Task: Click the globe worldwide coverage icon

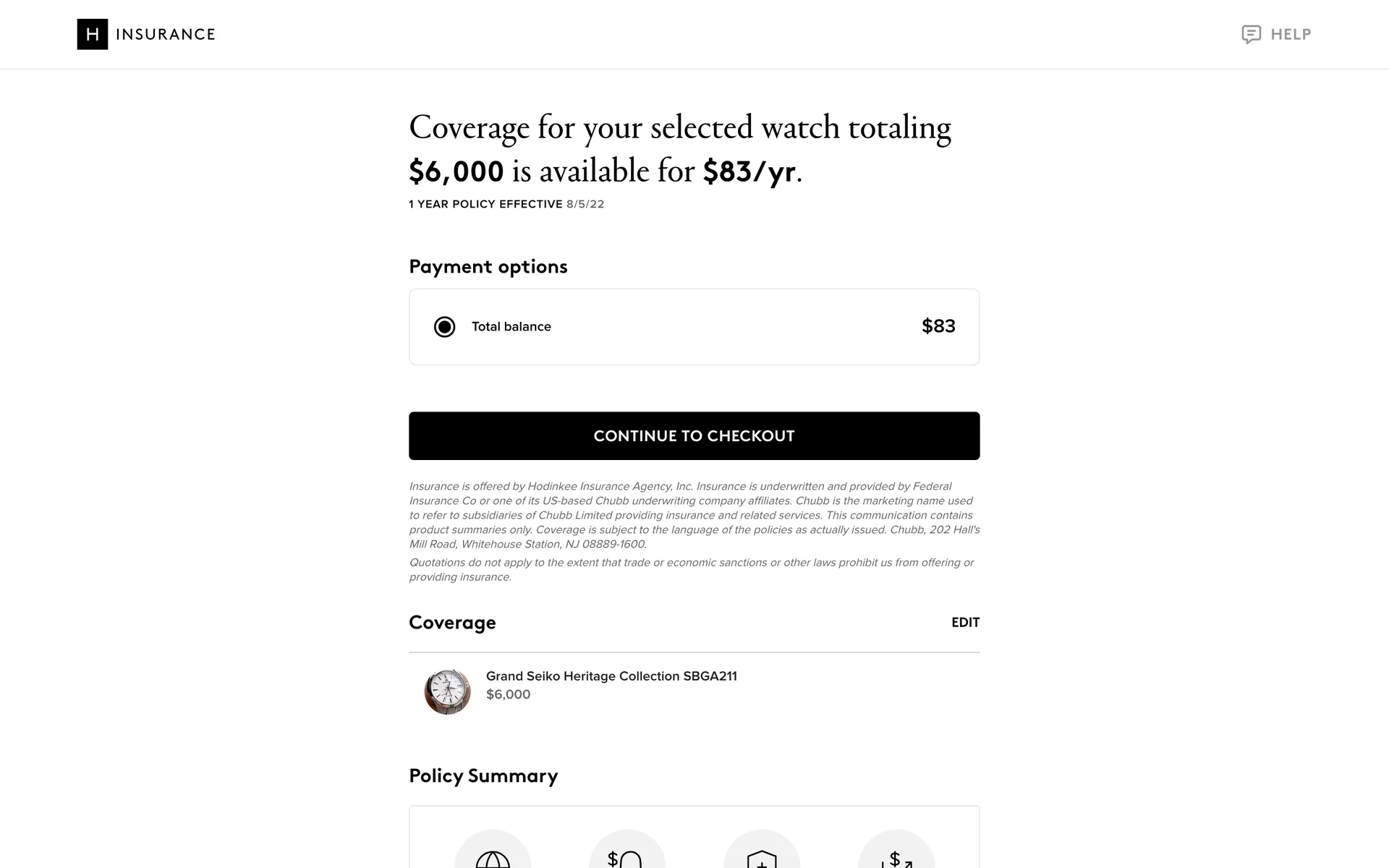Action: point(493,859)
